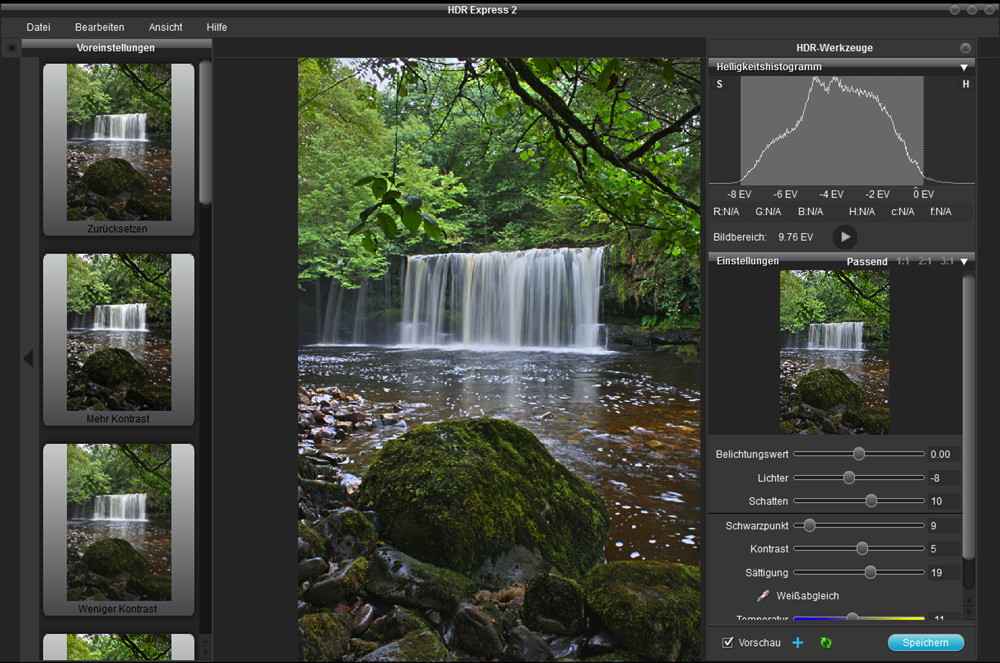Click the play button next to Bildbereich
Screen dimensions: 1000x663
845,237
